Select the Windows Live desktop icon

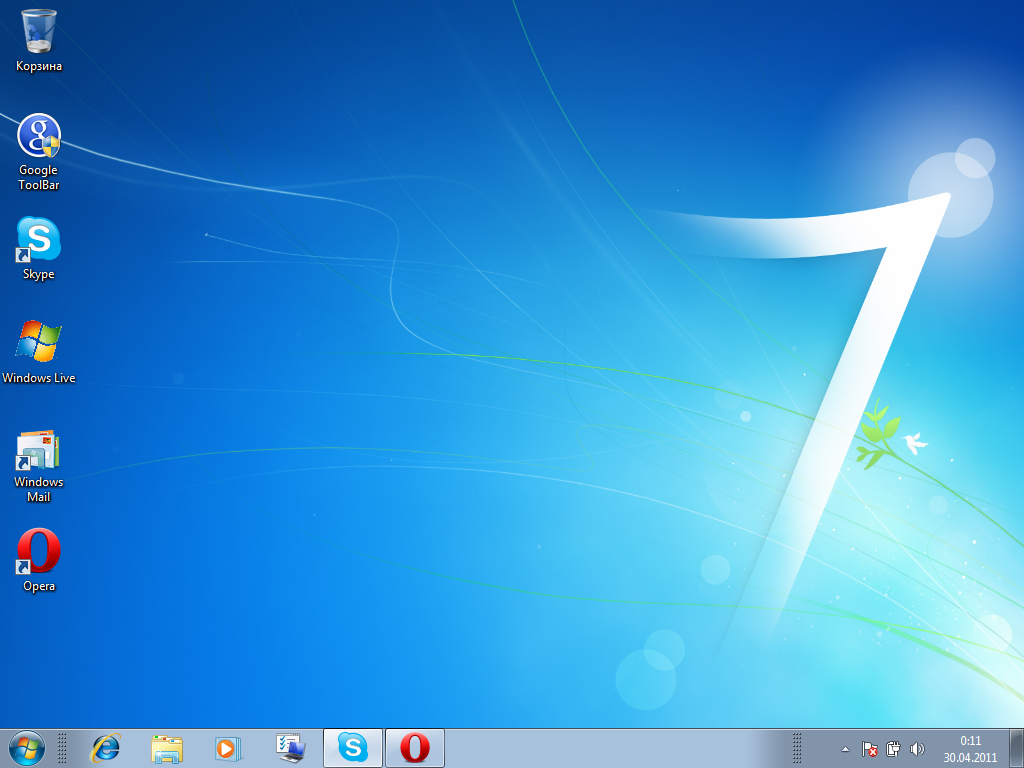(39, 343)
